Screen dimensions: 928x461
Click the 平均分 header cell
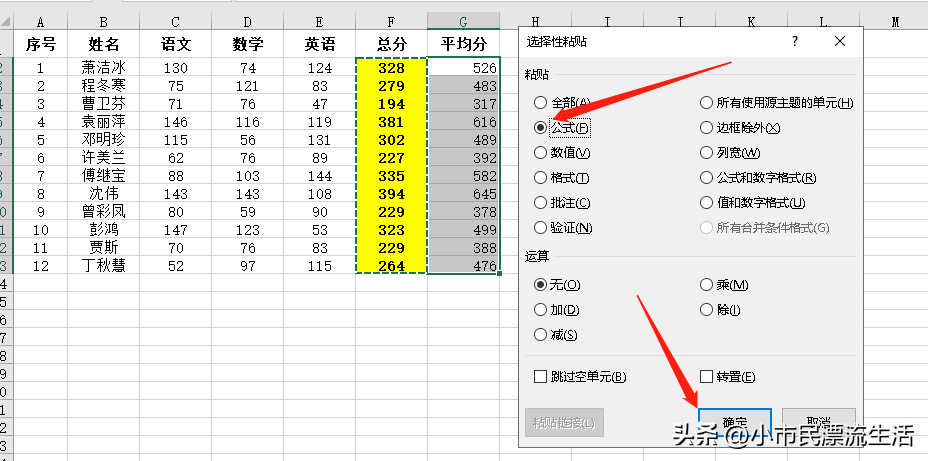tap(463, 44)
